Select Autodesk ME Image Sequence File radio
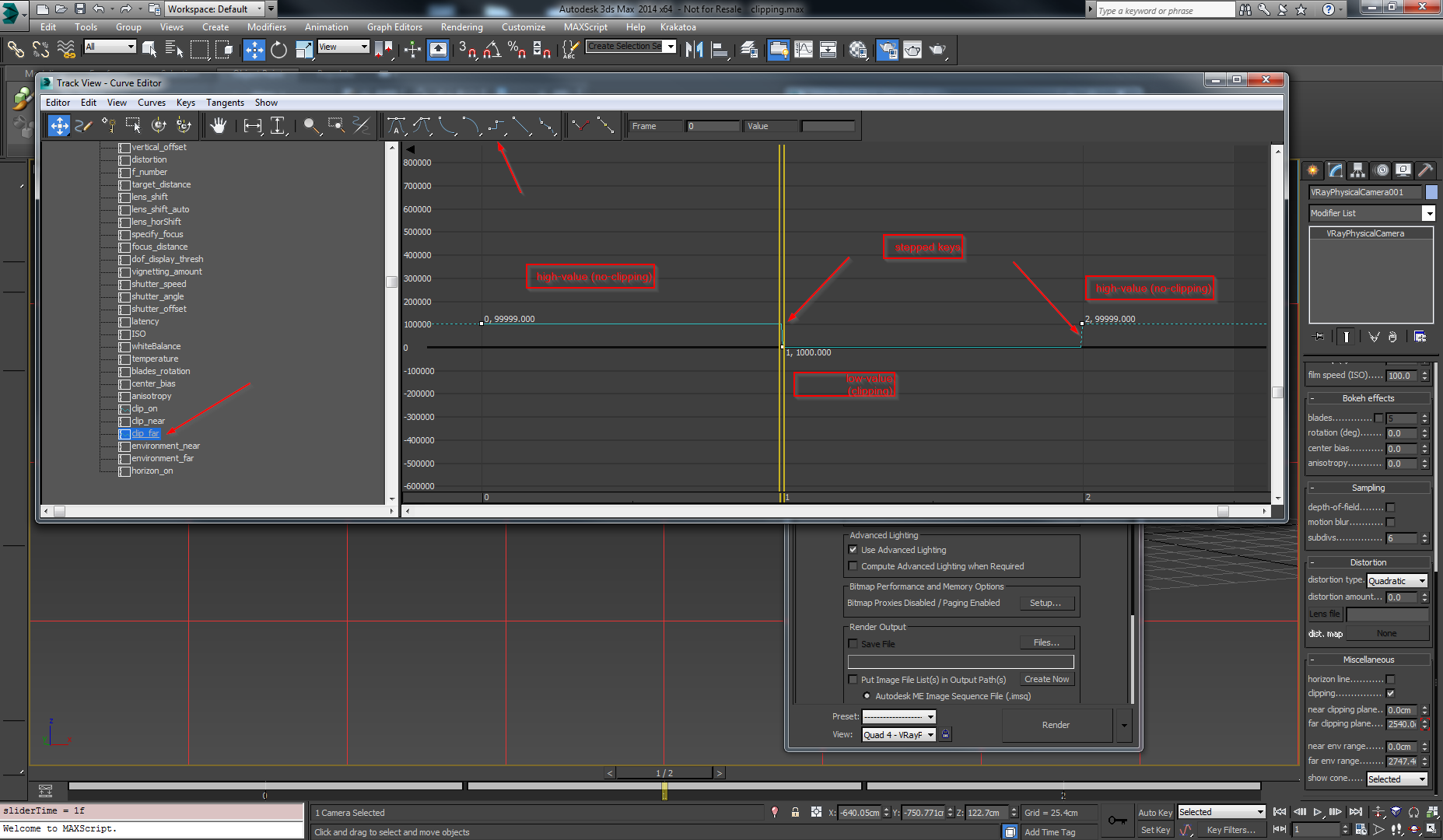Viewport: 1443px width, 840px height. click(x=867, y=696)
